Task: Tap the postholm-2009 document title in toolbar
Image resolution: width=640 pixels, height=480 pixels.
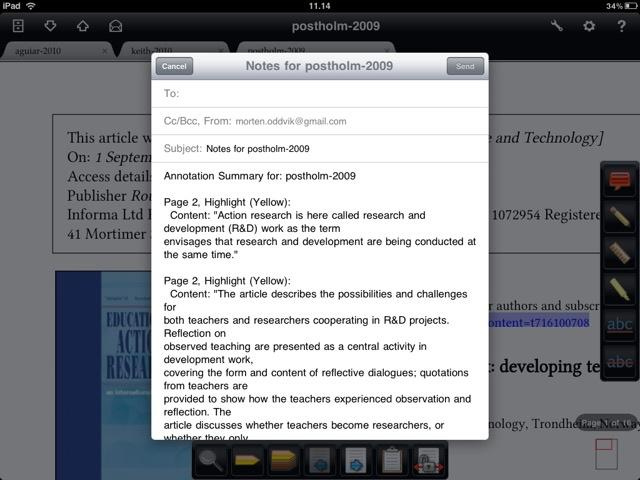Action: (x=336, y=26)
